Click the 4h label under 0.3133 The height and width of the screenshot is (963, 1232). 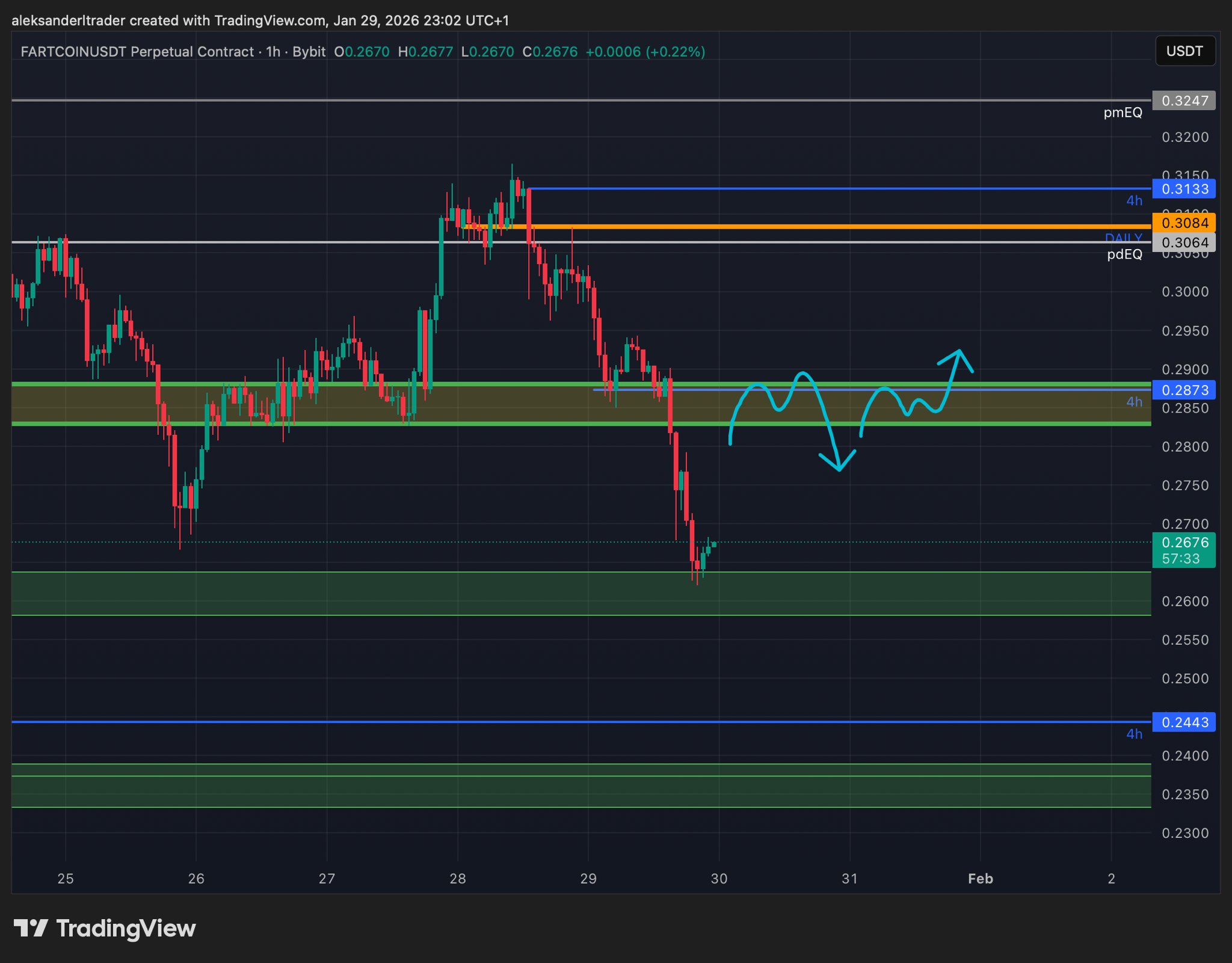[1134, 201]
